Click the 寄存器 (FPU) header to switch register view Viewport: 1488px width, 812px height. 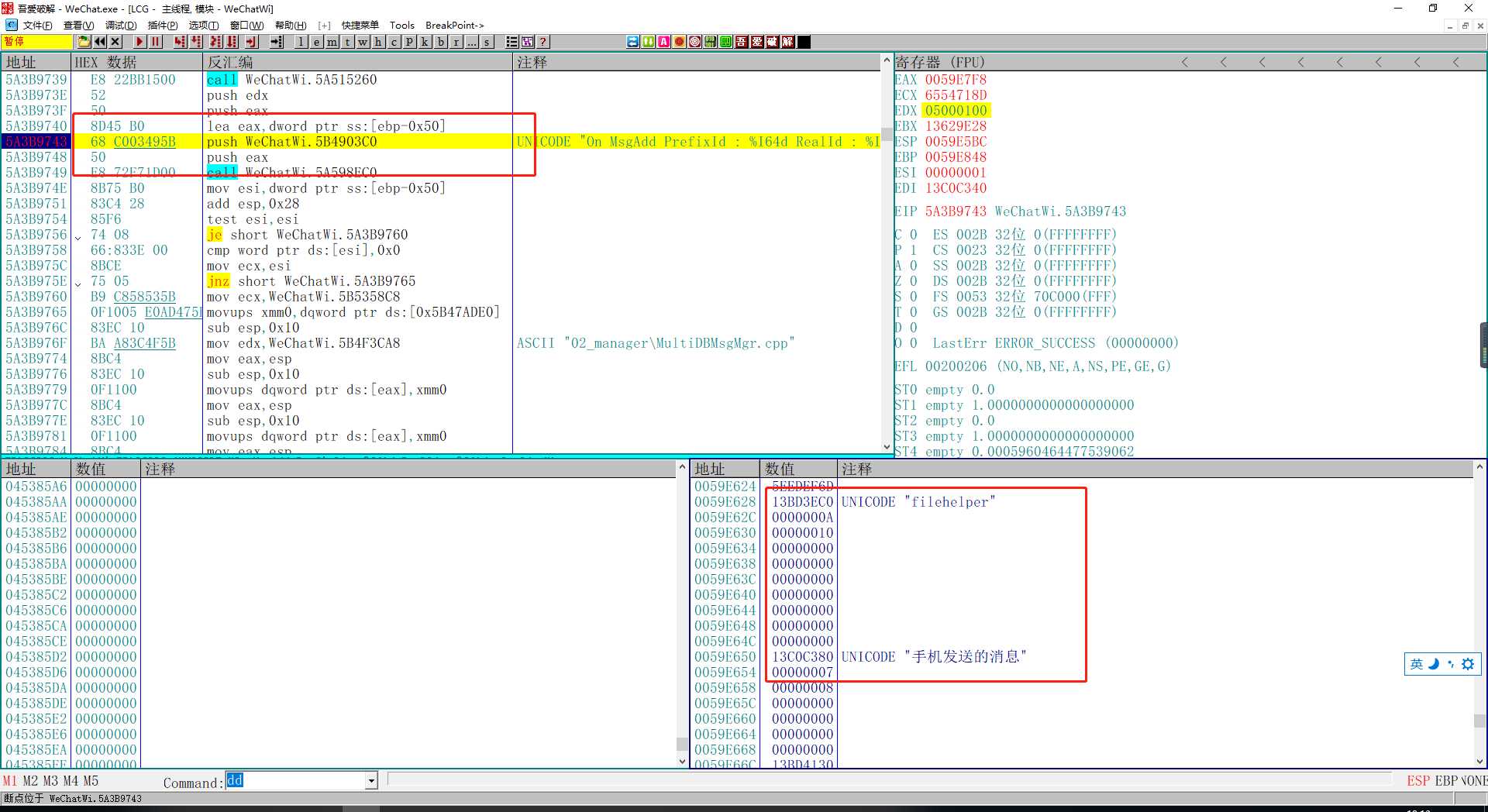point(939,62)
